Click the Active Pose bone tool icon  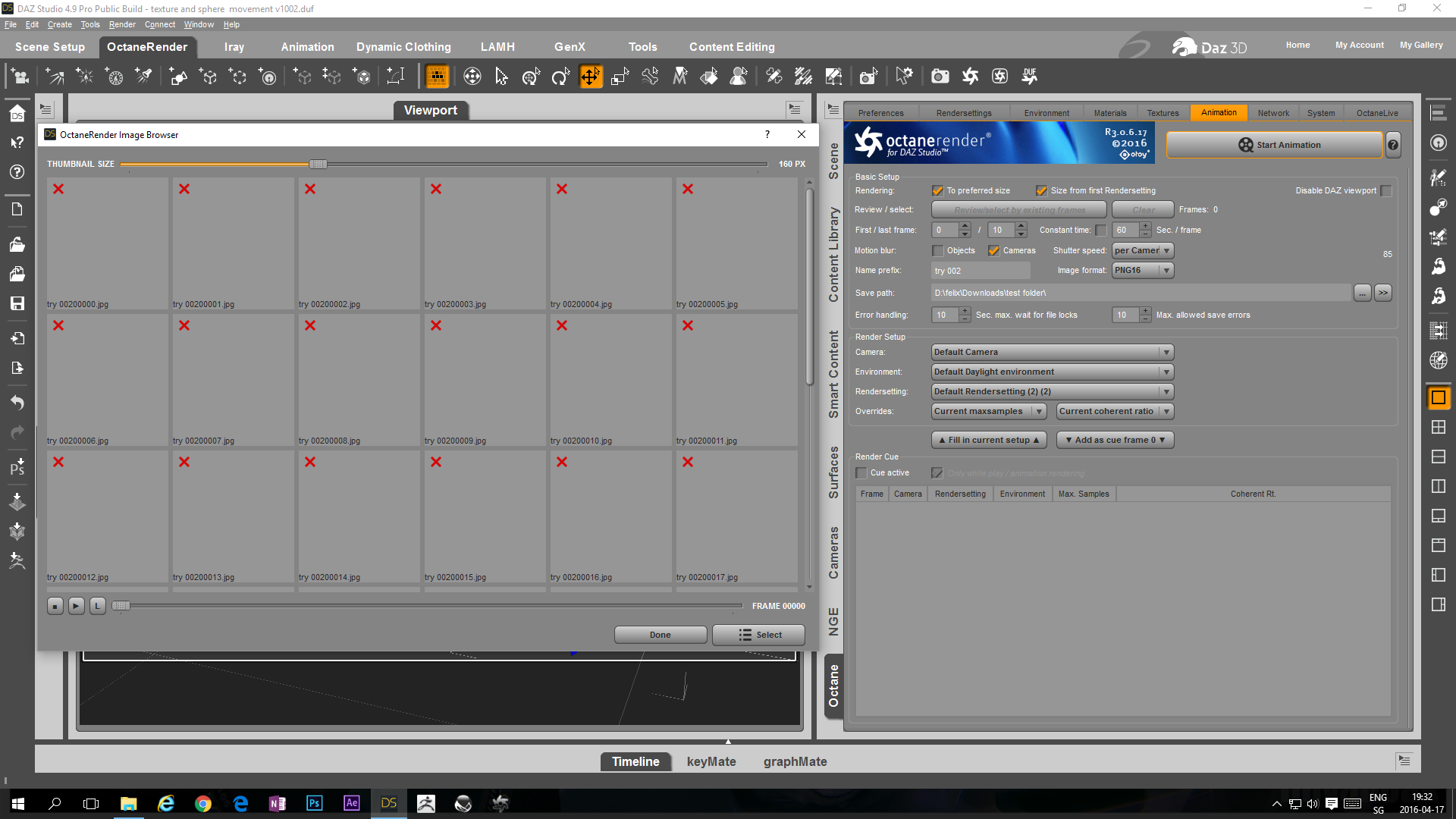(x=650, y=77)
